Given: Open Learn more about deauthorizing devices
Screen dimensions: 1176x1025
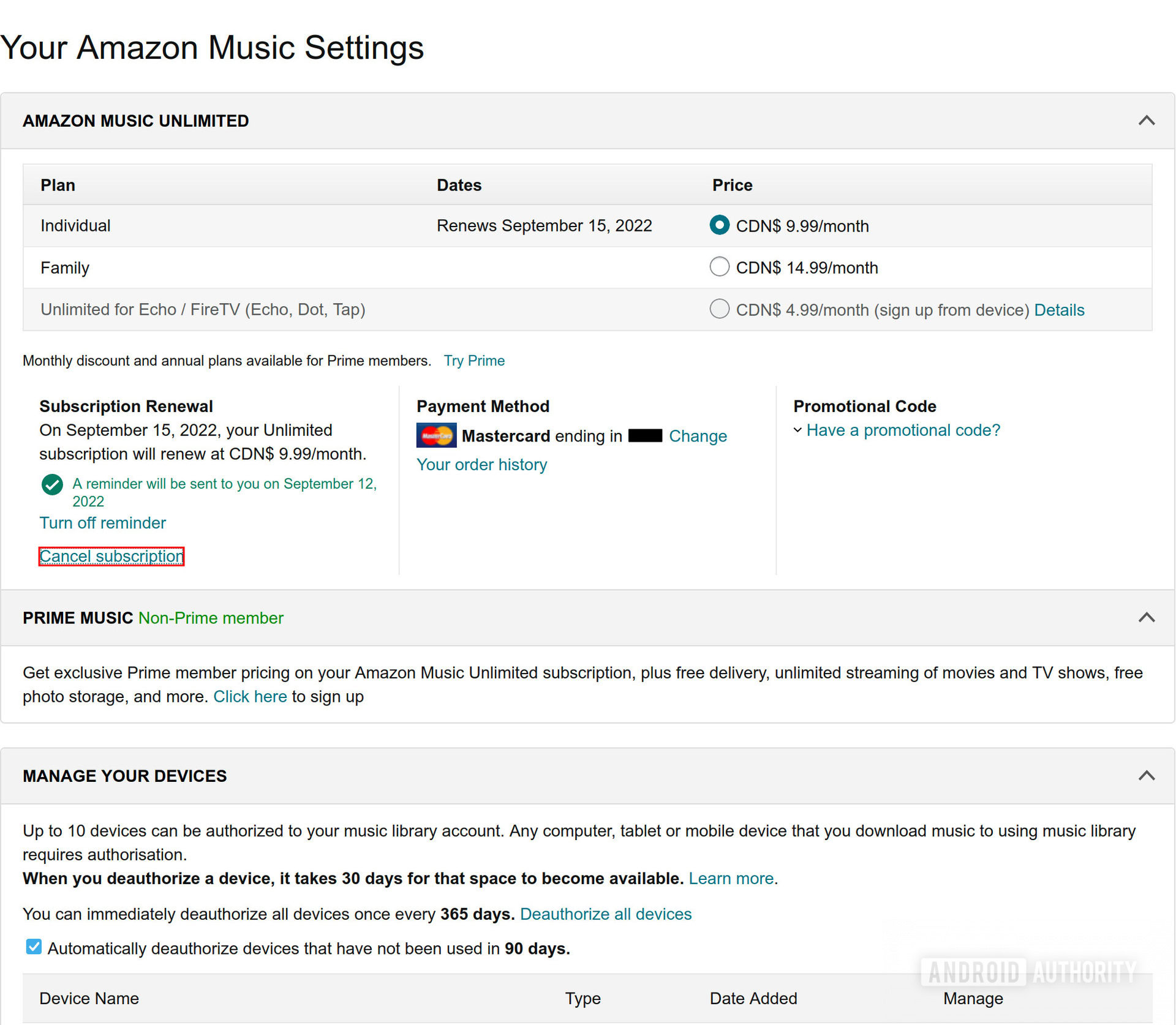Looking at the screenshot, I should [731, 879].
